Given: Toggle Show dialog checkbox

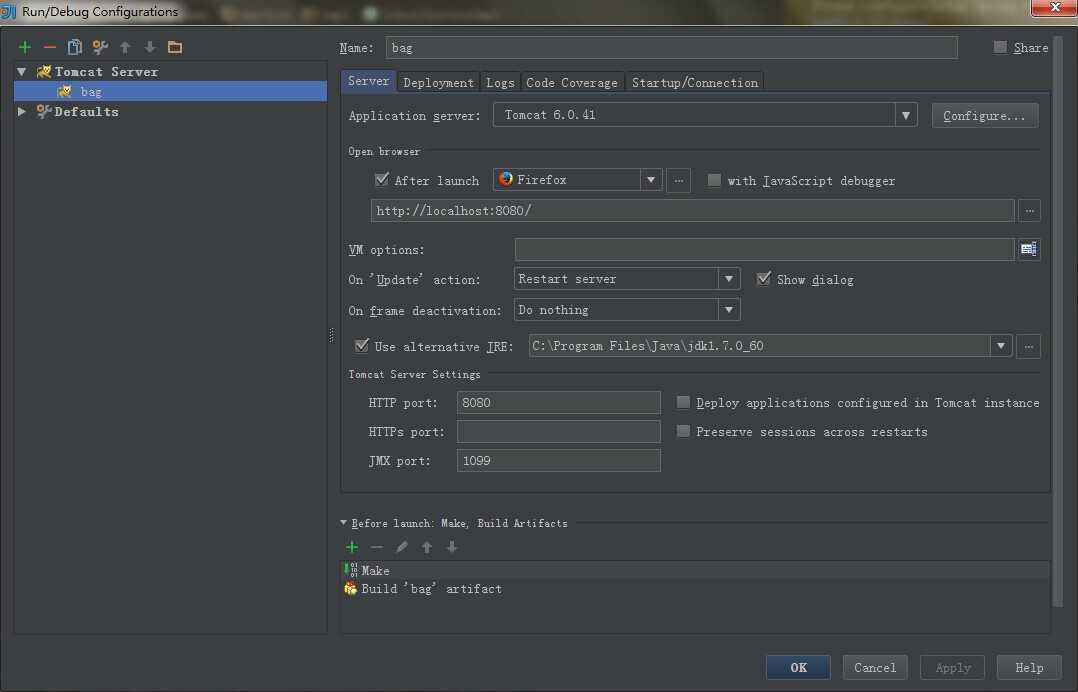Looking at the screenshot, I should tap(763, 278).
